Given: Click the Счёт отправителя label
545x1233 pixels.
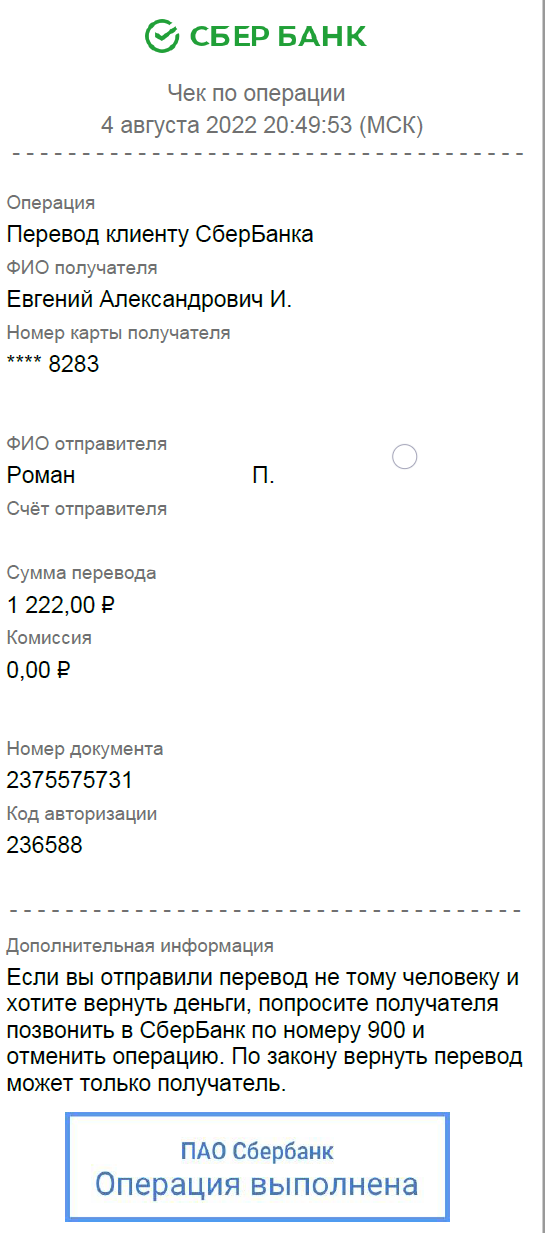Looking at the screenshot, I should (87, 509).
